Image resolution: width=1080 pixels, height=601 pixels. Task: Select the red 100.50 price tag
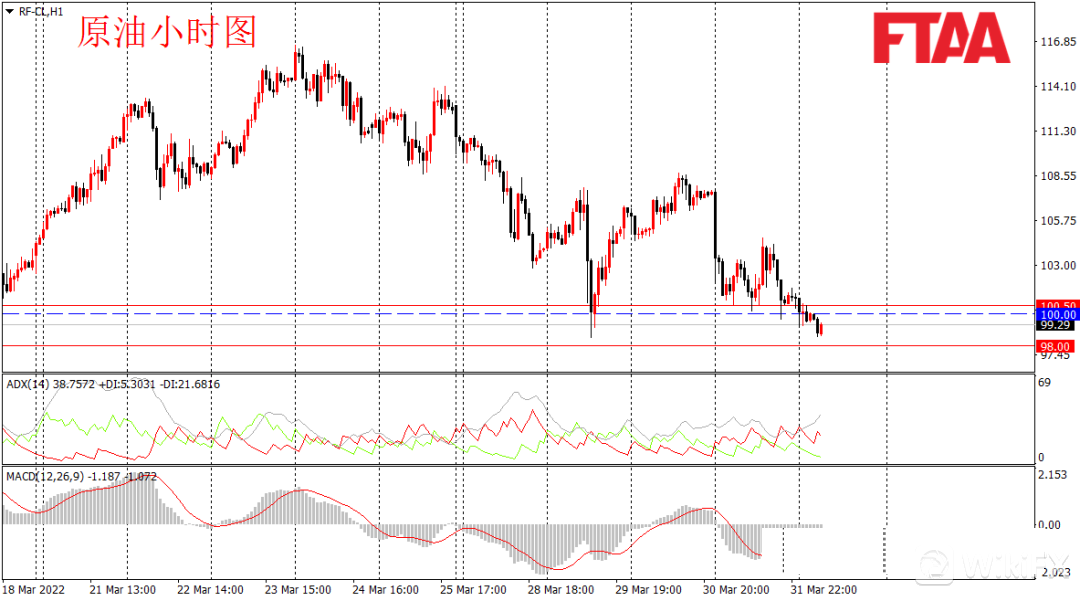click(x=1057, y=305)
